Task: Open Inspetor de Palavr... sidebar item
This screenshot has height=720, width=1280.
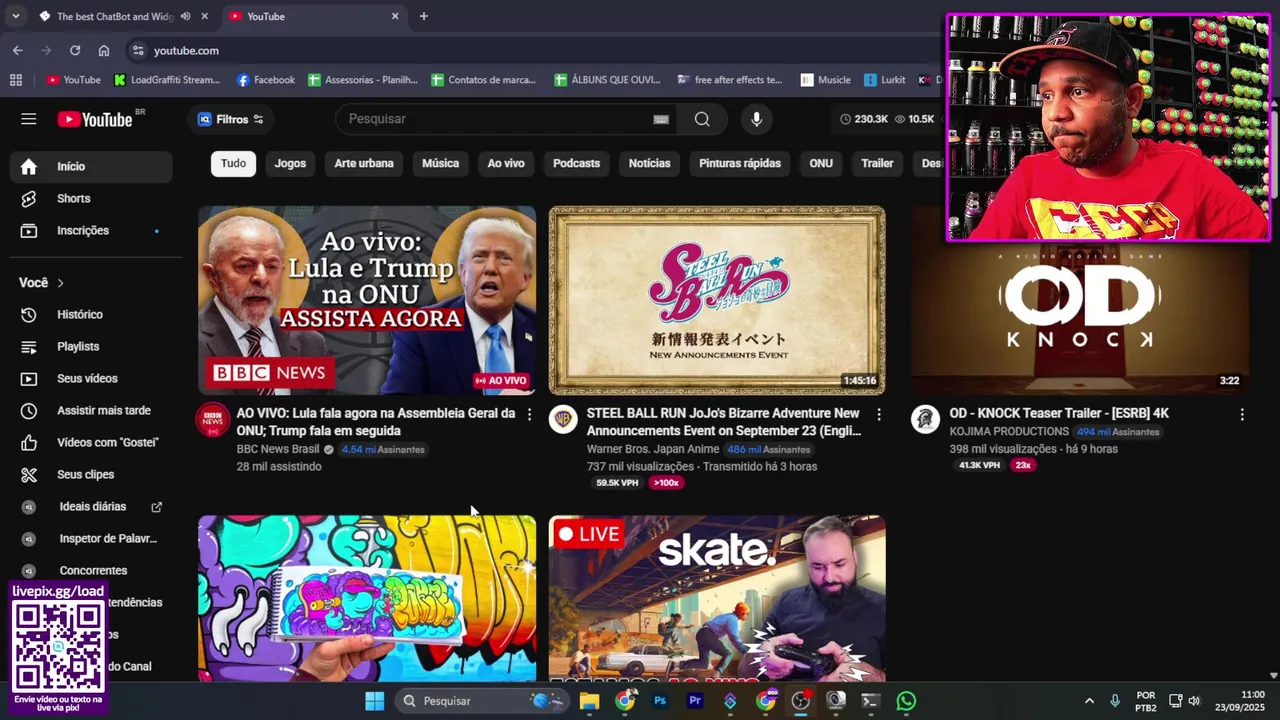Action: coord(91,539)
